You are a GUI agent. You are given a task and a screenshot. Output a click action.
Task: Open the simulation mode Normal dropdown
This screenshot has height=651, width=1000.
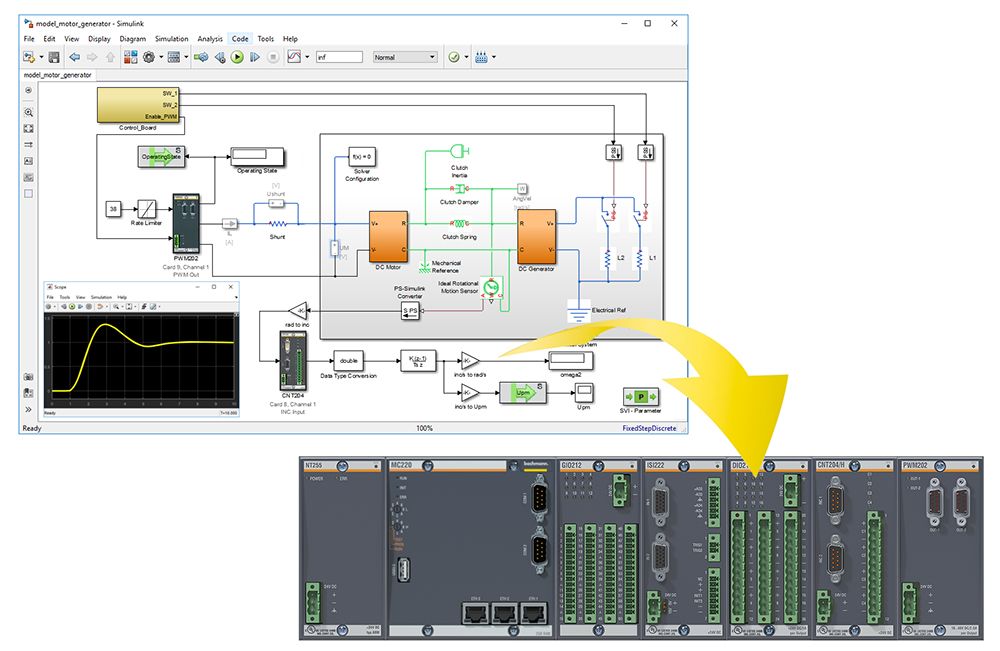[x=405, y=57]
